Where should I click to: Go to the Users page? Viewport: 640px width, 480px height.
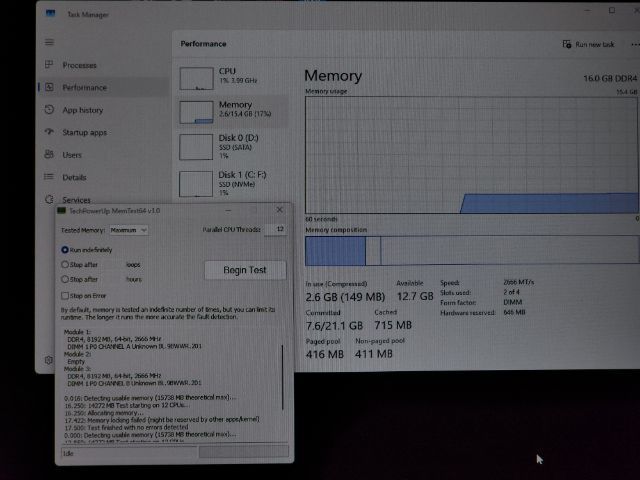[x=72, y=155]
